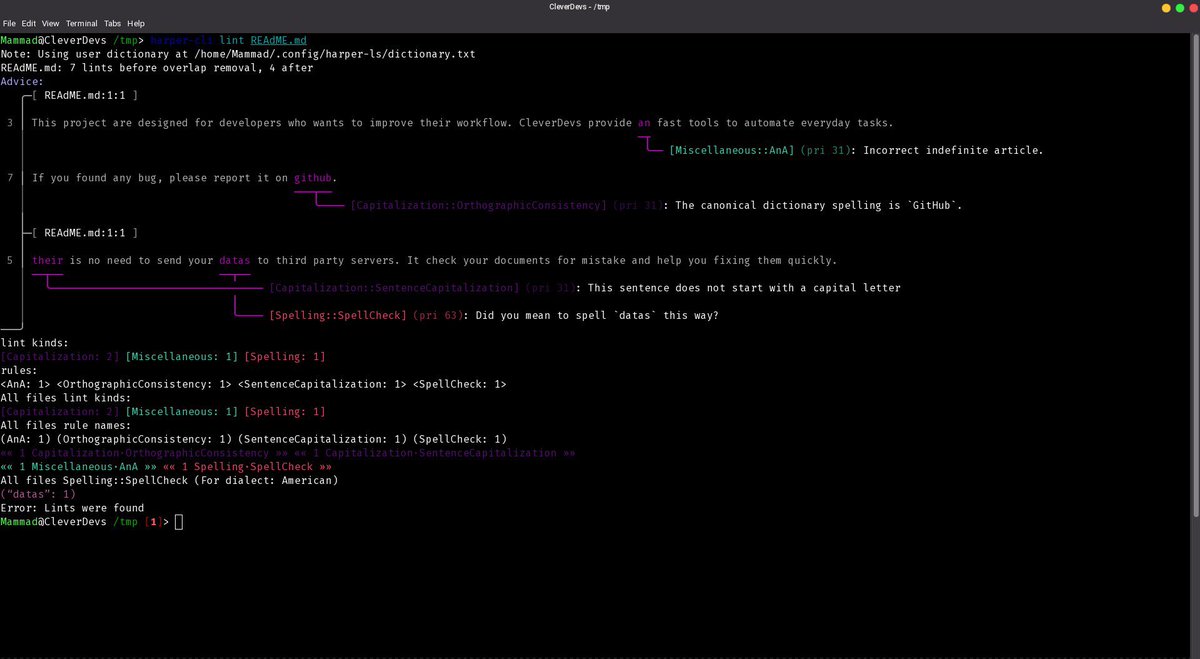Viewport: 1200px width, 659px height.
Task: Click the sentence "If you found any bug, please report it on"
Action: [160, 178]
